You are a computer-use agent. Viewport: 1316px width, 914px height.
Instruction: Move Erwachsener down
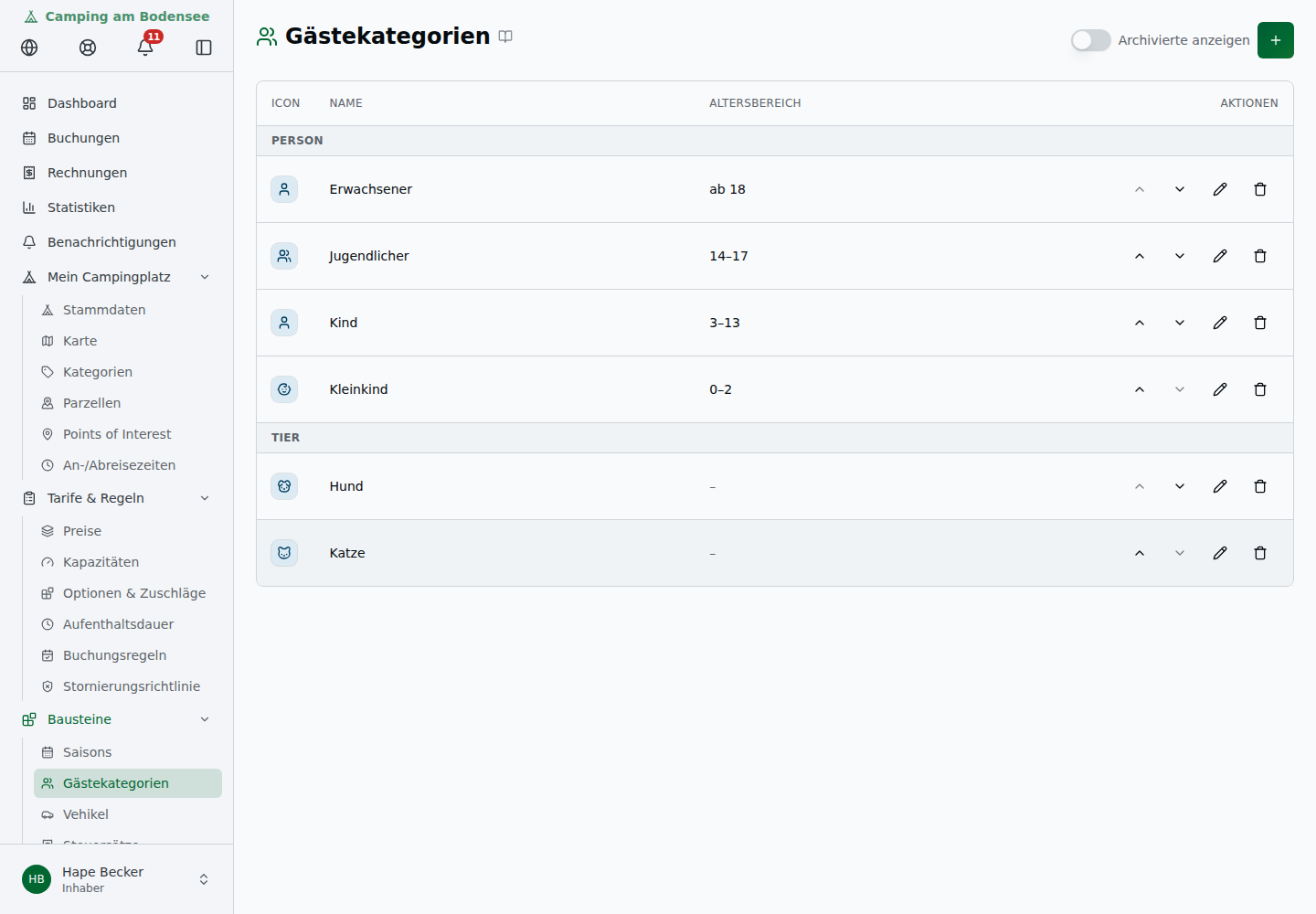pyautogui.click(x=1180, y=189)
